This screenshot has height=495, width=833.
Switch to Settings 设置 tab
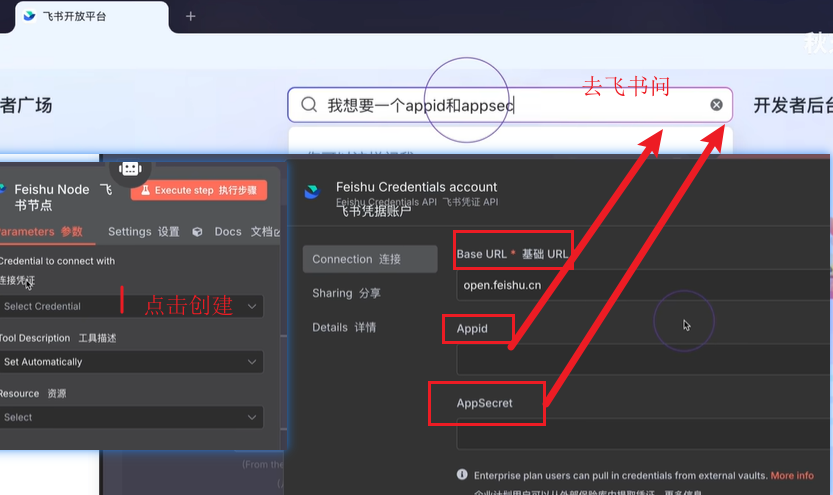tap(143, 232)
